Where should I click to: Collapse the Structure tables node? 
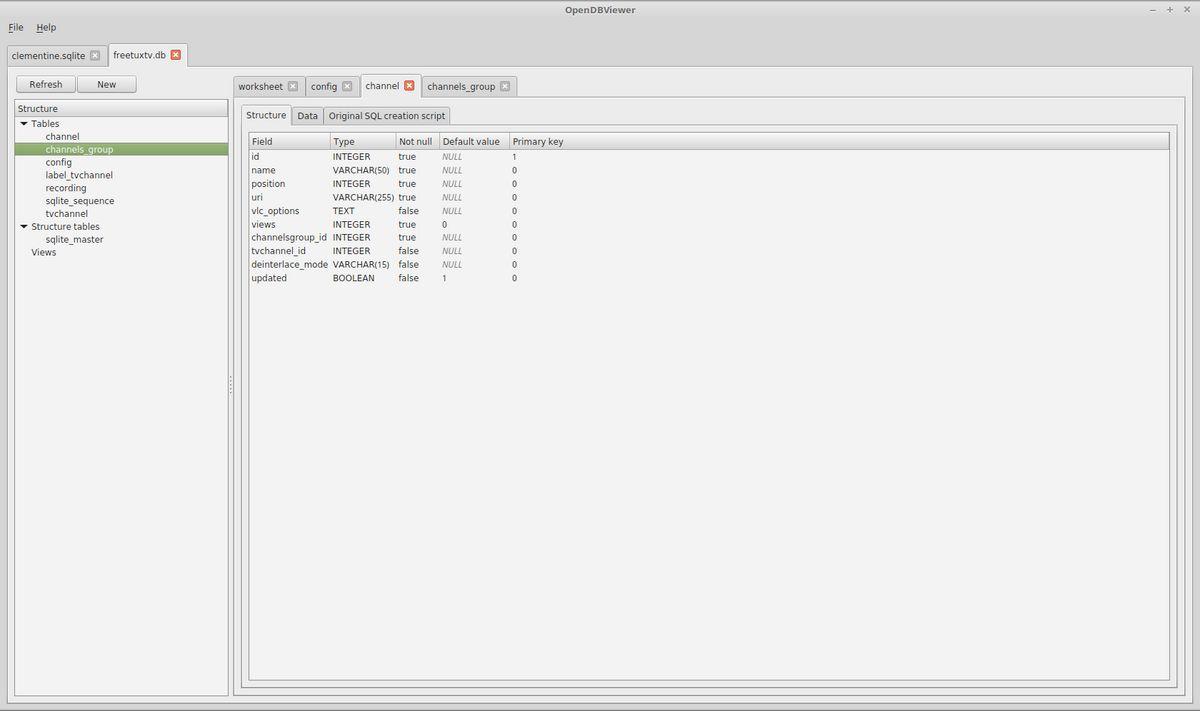pyautogui.click(x=24, y=227)
